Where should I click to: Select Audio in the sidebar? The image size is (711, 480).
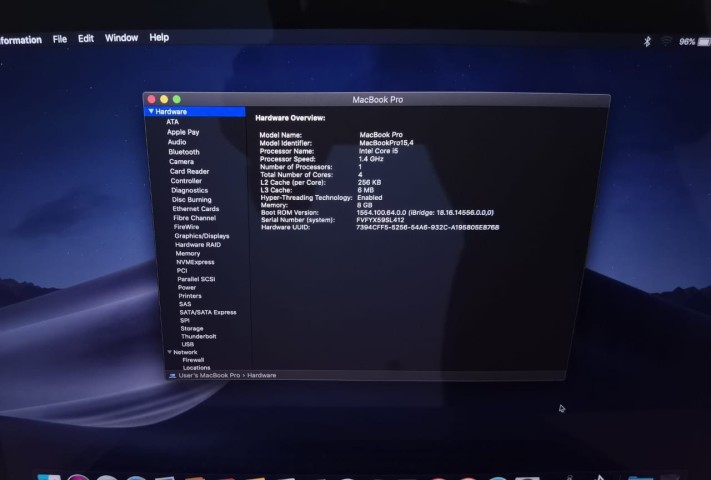pyautogui.click(x=177, y=142)
